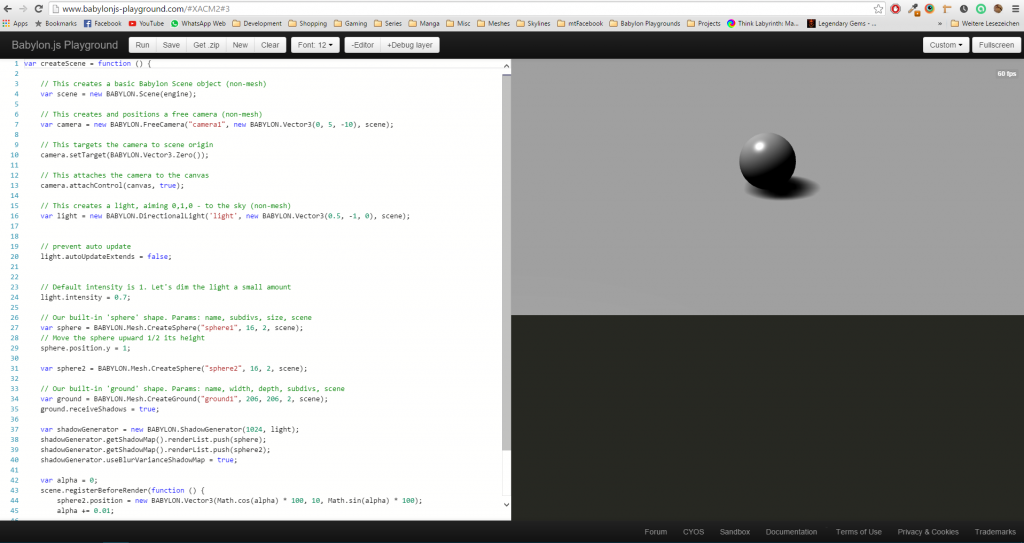
Task: Open the Documentation link in the footer
Action: tap(791, 532)
